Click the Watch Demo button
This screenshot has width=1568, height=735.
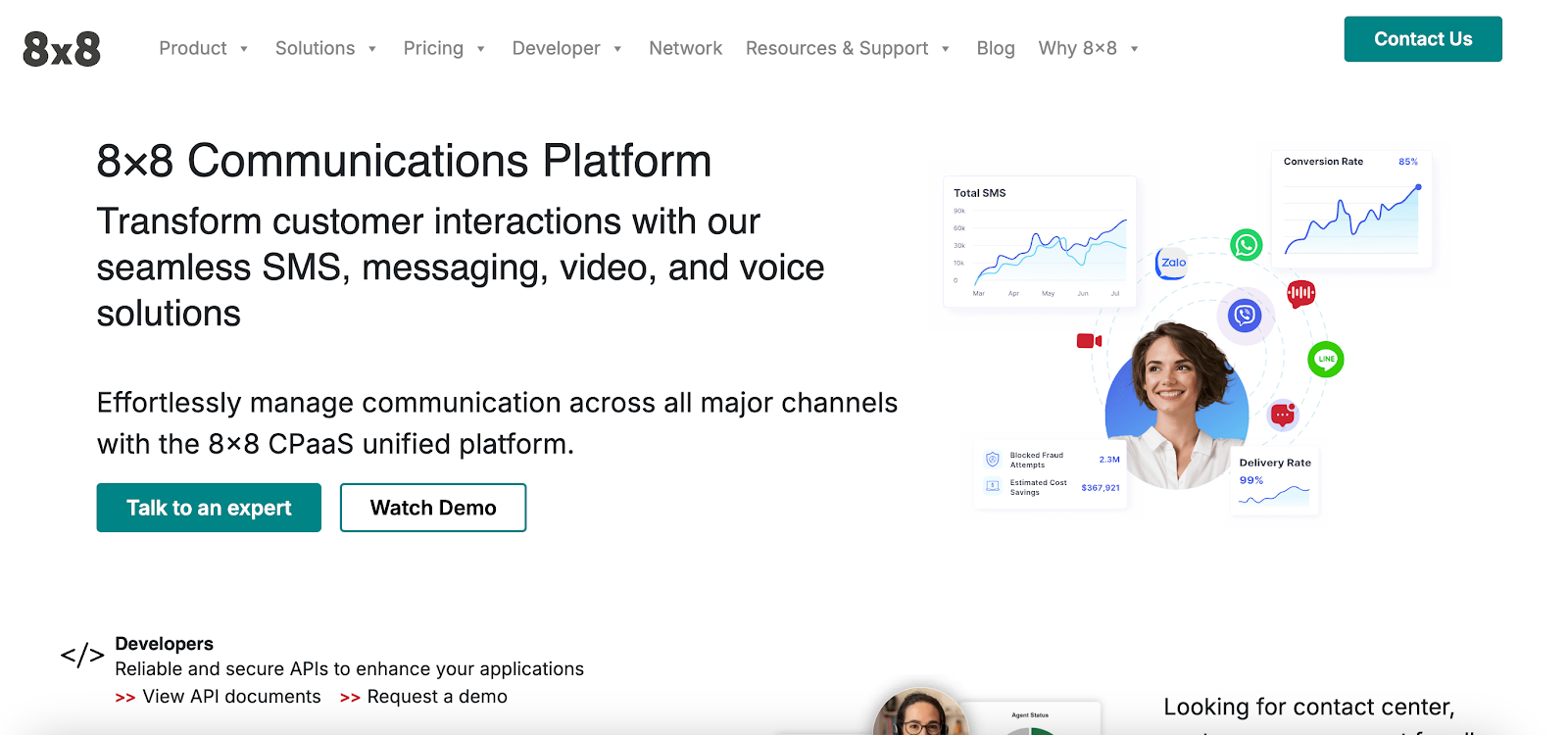click(x=433, y=508)
